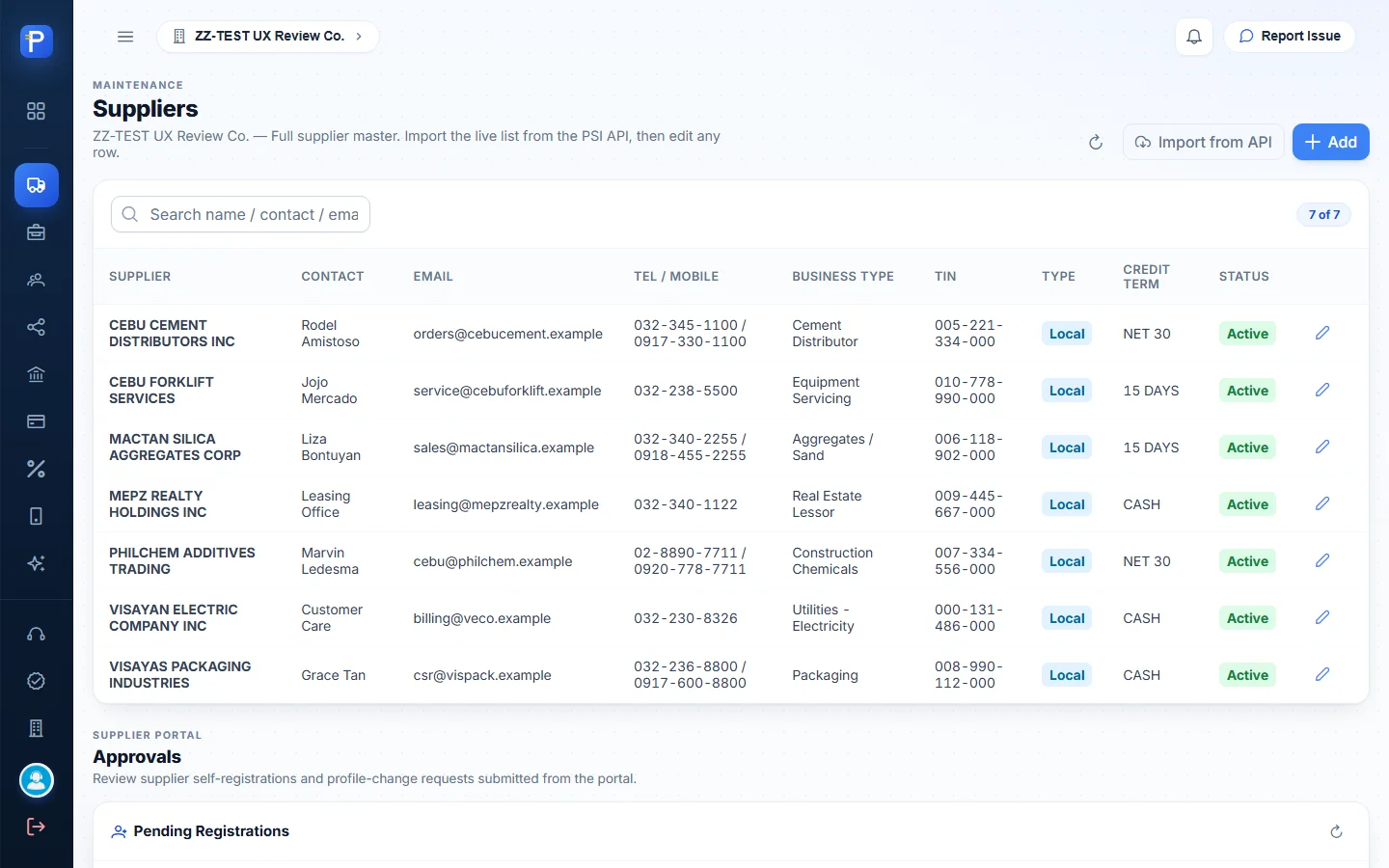Viewport: 1389px width, 868px height.
Task: Click the checkmark badge sidebar icon
Action: coord(36,681)
